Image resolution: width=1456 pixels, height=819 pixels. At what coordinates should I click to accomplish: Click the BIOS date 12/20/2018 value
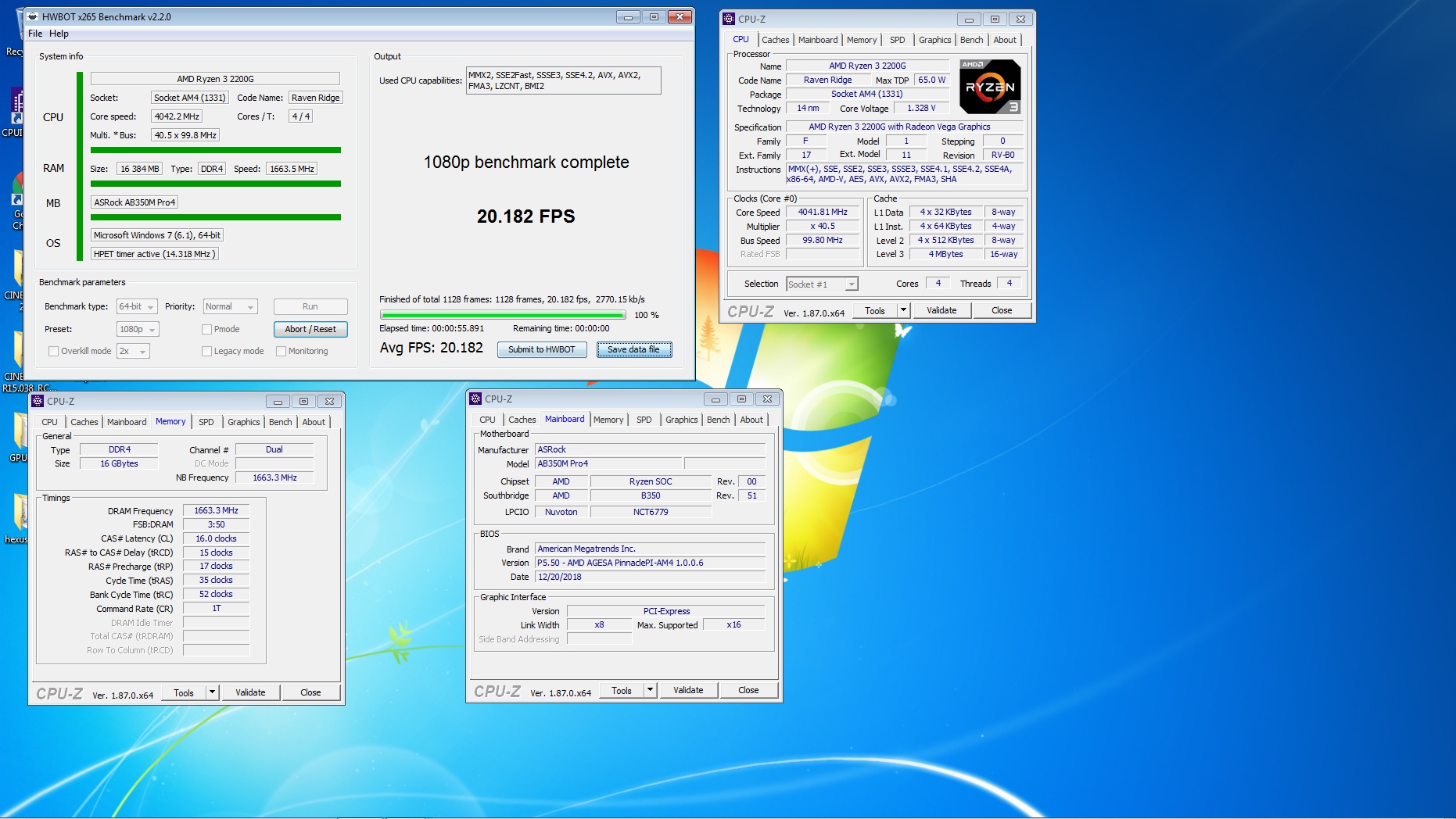650,577
